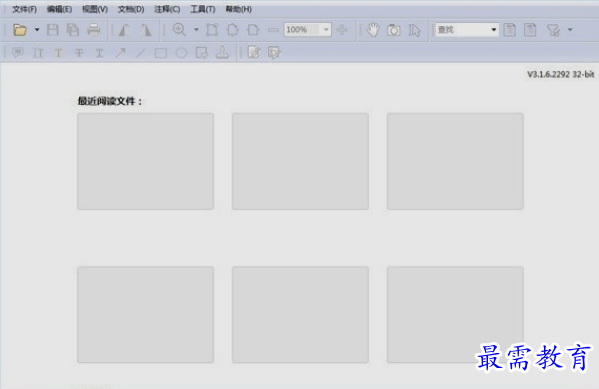Click the actual-size page icon
The height and width of the screenshot is (389, 599).
[x=212, y=29]
